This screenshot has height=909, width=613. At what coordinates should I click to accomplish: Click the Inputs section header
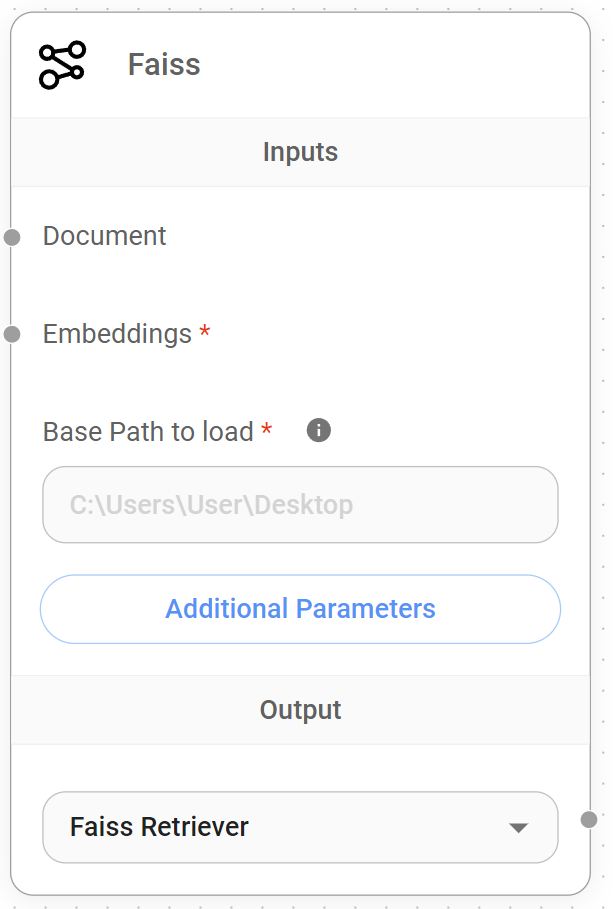[x=300, y=152]
